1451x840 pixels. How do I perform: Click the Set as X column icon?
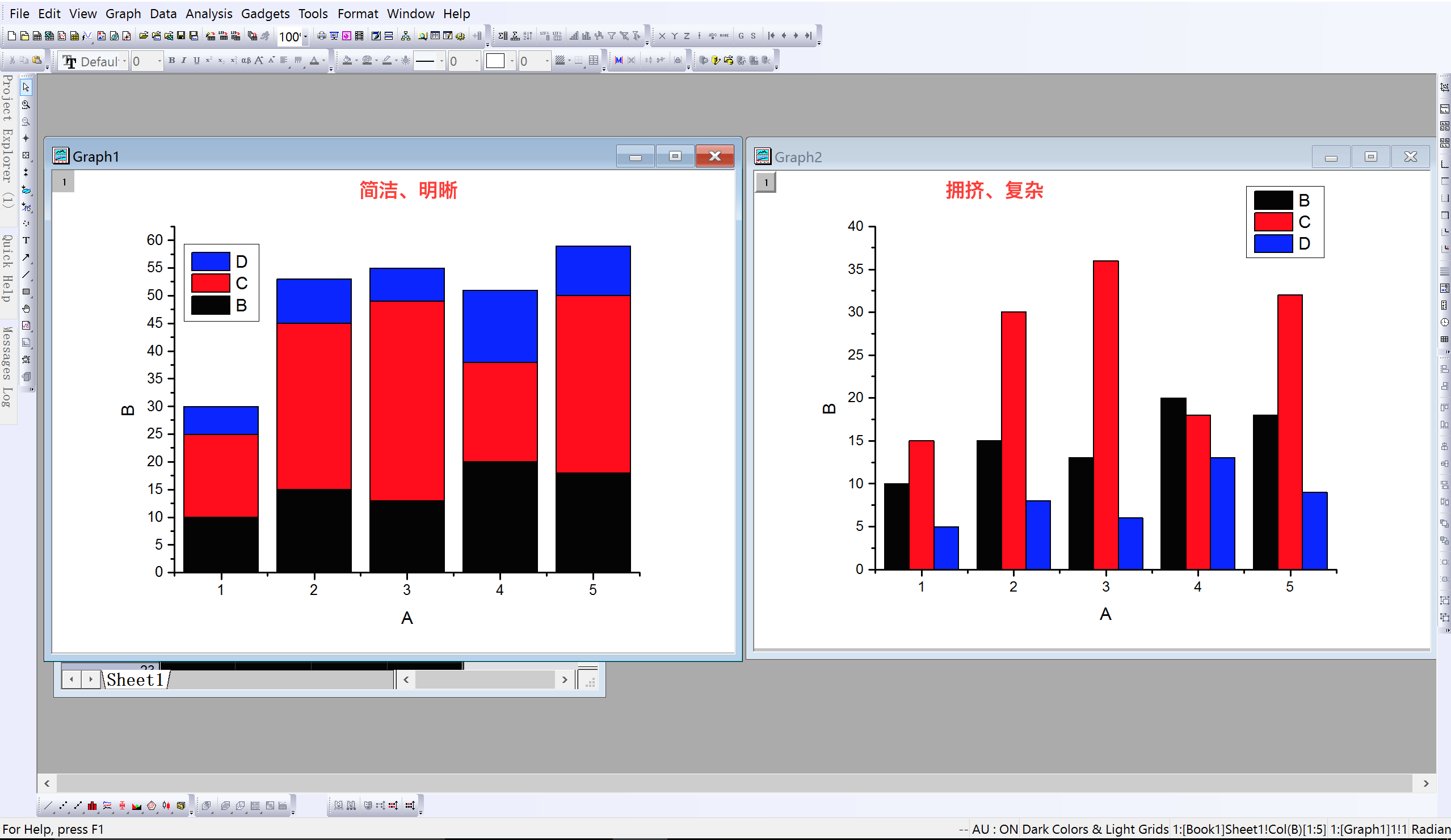(662, 36)
